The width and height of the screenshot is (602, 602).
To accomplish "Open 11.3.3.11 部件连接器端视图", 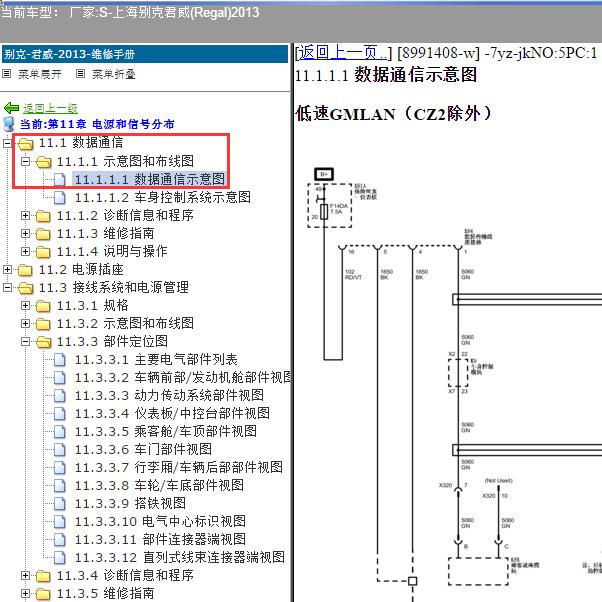I will click(160, 540).
